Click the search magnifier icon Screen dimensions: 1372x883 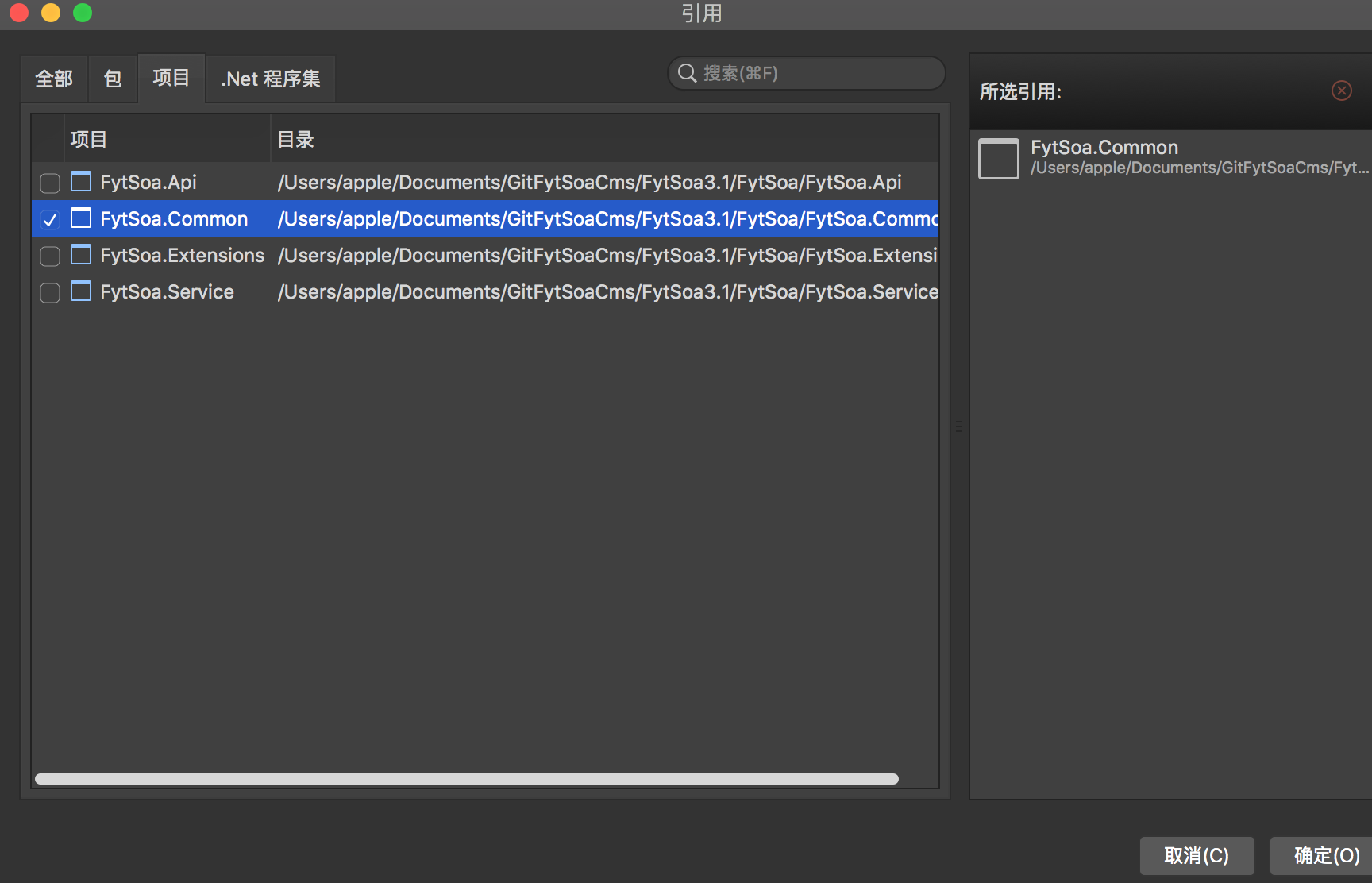point(687,73)
